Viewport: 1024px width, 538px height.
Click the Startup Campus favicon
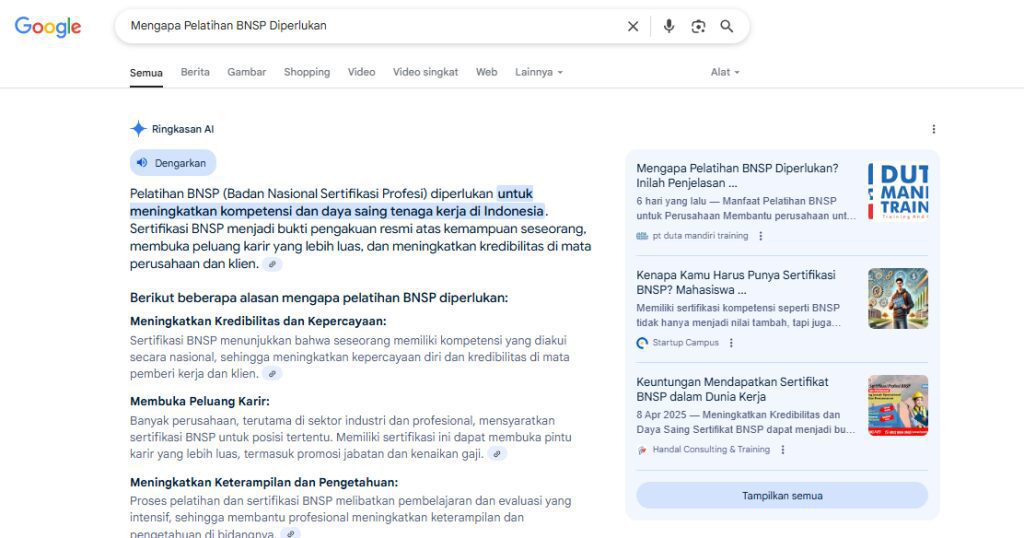click(642, 343)
